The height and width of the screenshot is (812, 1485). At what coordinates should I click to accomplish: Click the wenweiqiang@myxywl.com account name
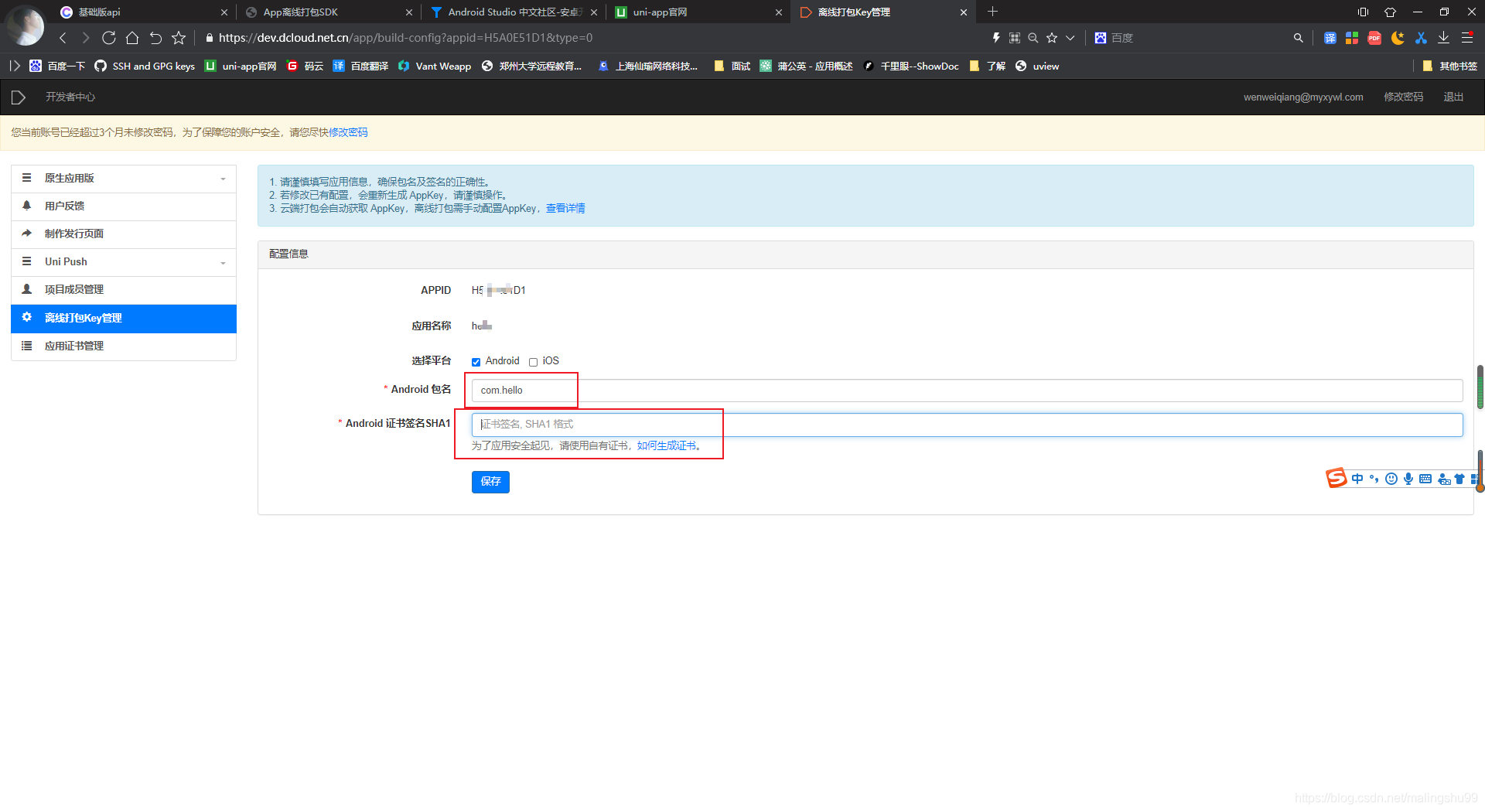coord(1303,97)
